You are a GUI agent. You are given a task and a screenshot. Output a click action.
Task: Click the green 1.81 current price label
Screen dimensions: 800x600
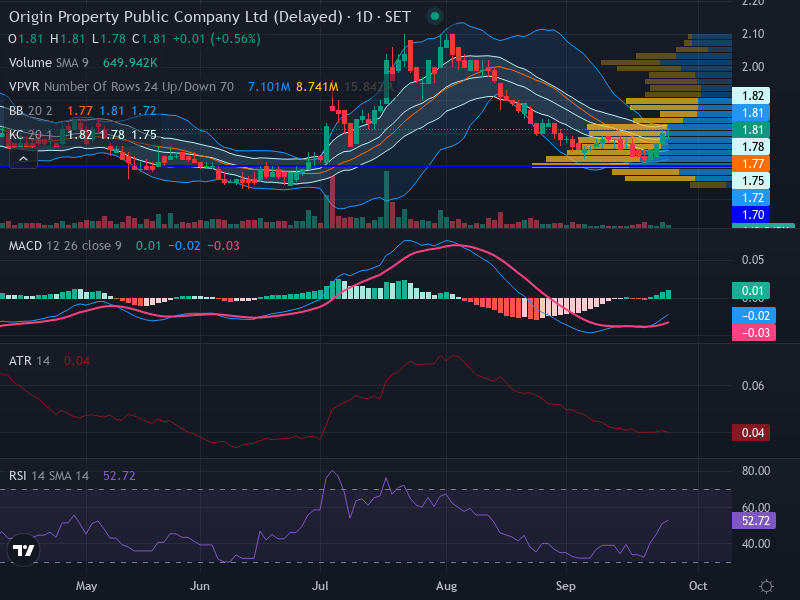coord(751,130)
